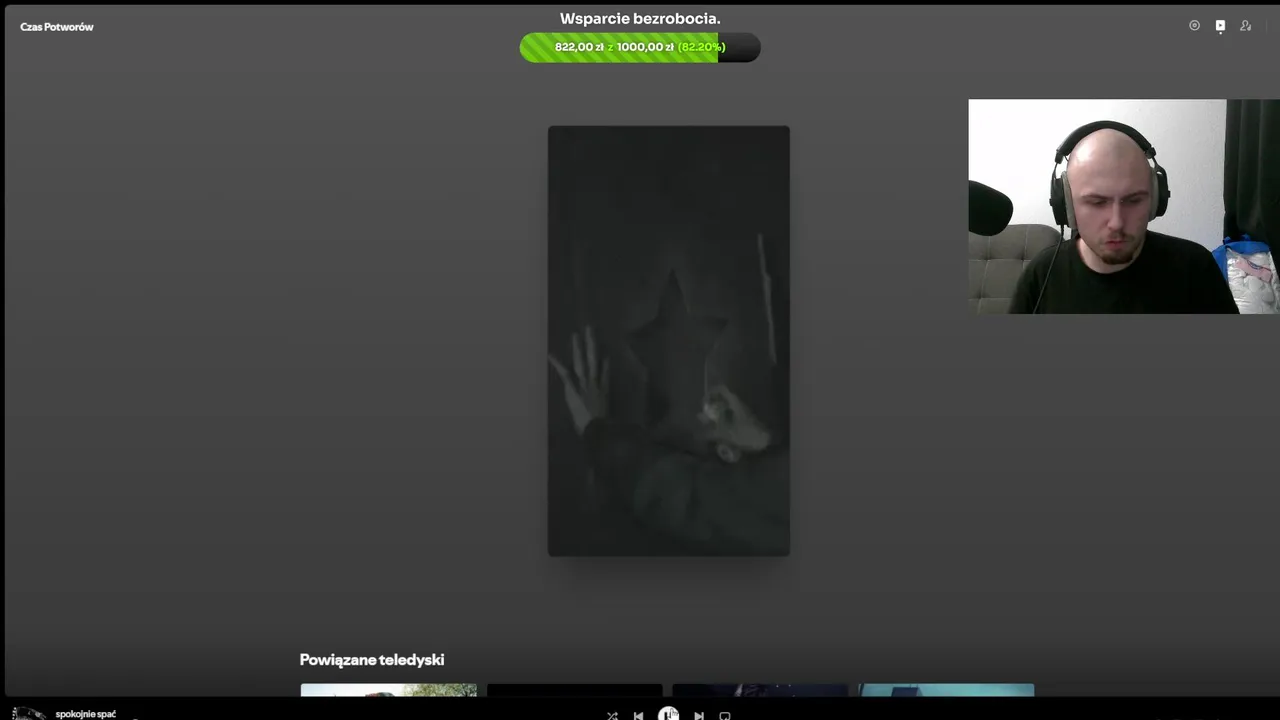1280x720 pixels.
Task: Skip to the next track
Action: pyautogui.click(x=698, y=716)
